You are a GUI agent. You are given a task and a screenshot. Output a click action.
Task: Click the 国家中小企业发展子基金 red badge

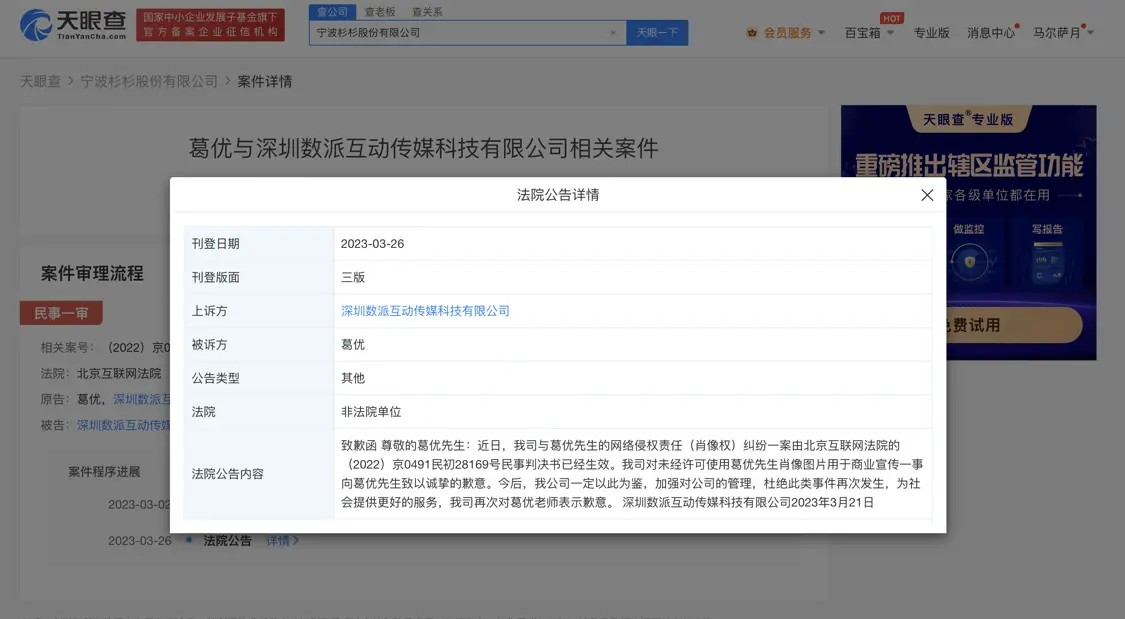pos(210,25)
